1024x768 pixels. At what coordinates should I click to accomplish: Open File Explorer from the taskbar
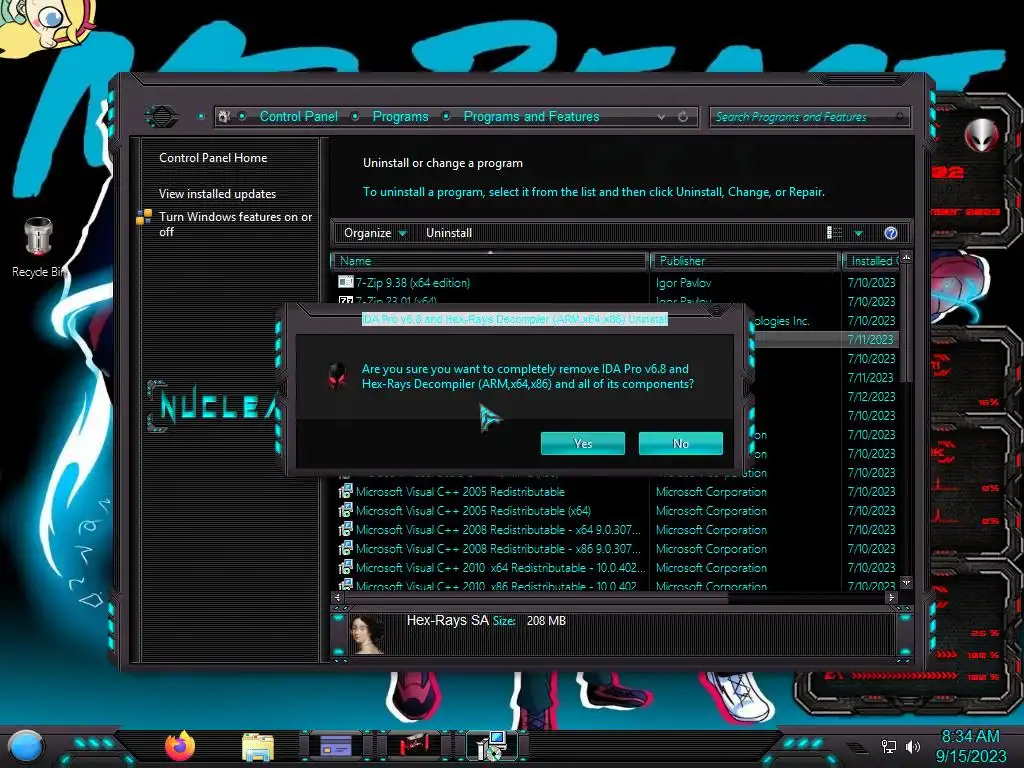(258, 747)
